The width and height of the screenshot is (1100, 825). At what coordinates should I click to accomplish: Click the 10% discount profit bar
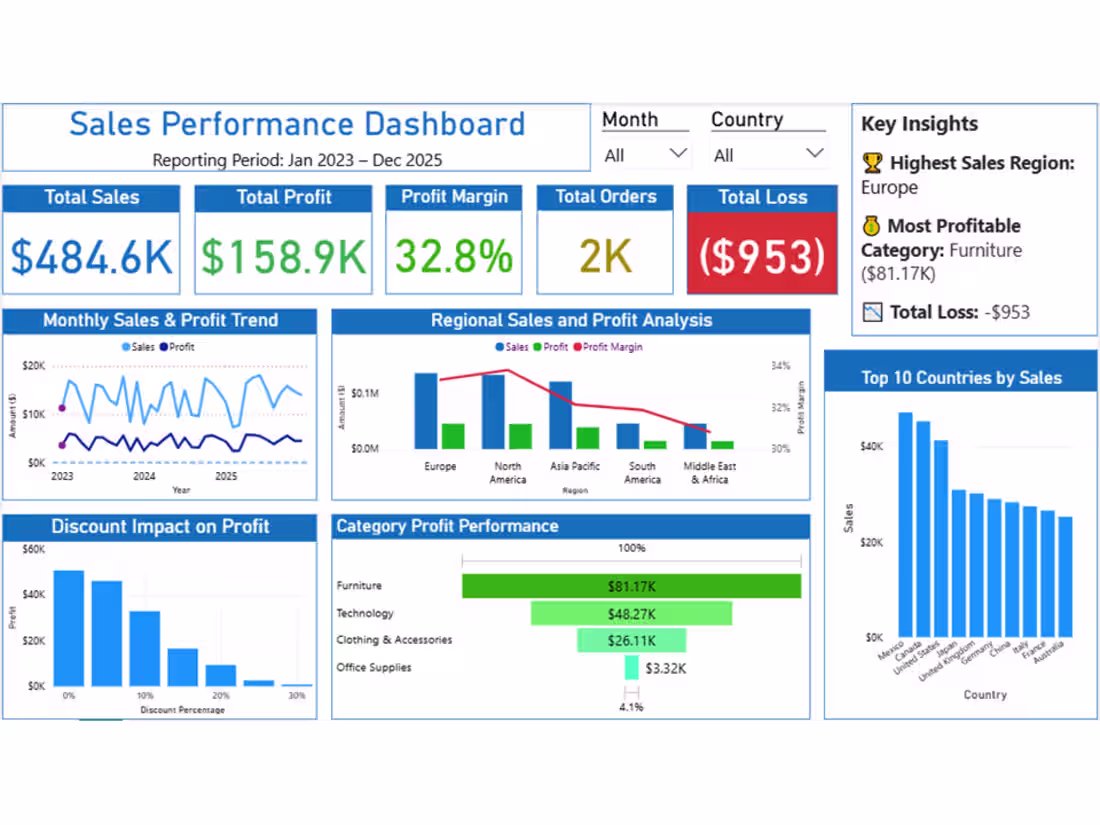[145, 649]
